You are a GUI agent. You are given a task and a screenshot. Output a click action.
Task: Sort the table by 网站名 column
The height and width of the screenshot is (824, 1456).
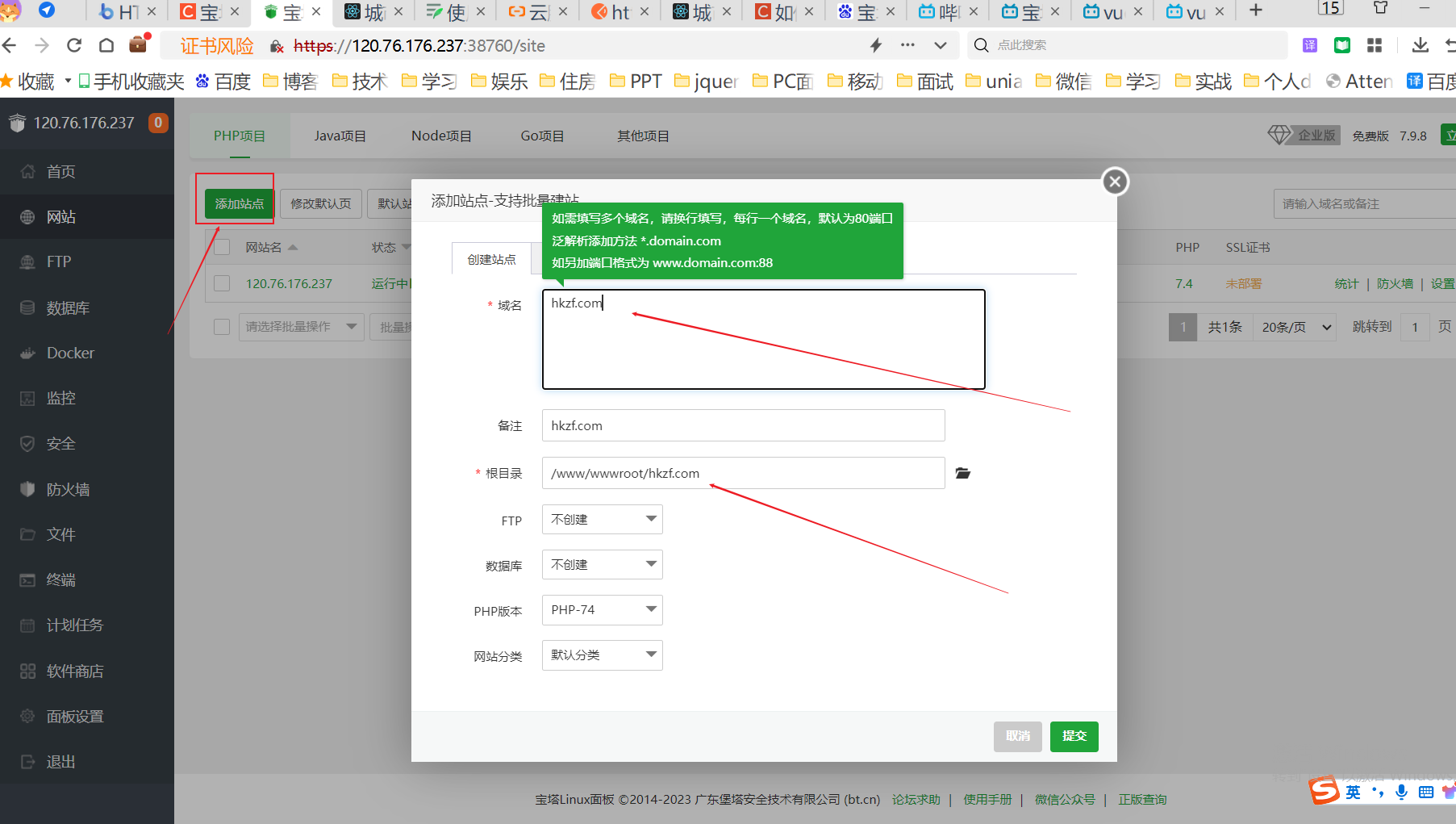(272, 247)
